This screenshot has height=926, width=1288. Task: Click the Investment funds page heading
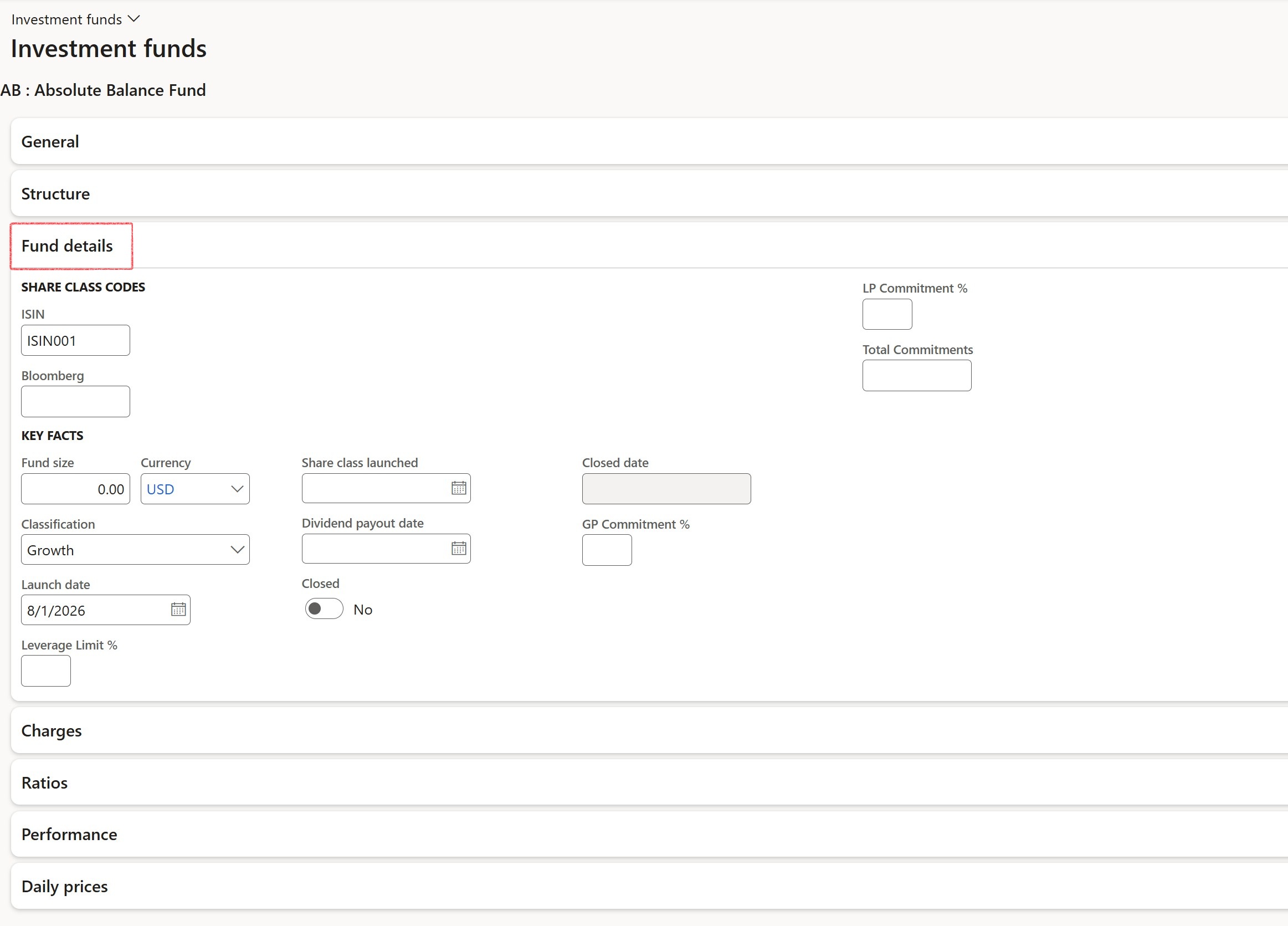(x=109, y=48)
